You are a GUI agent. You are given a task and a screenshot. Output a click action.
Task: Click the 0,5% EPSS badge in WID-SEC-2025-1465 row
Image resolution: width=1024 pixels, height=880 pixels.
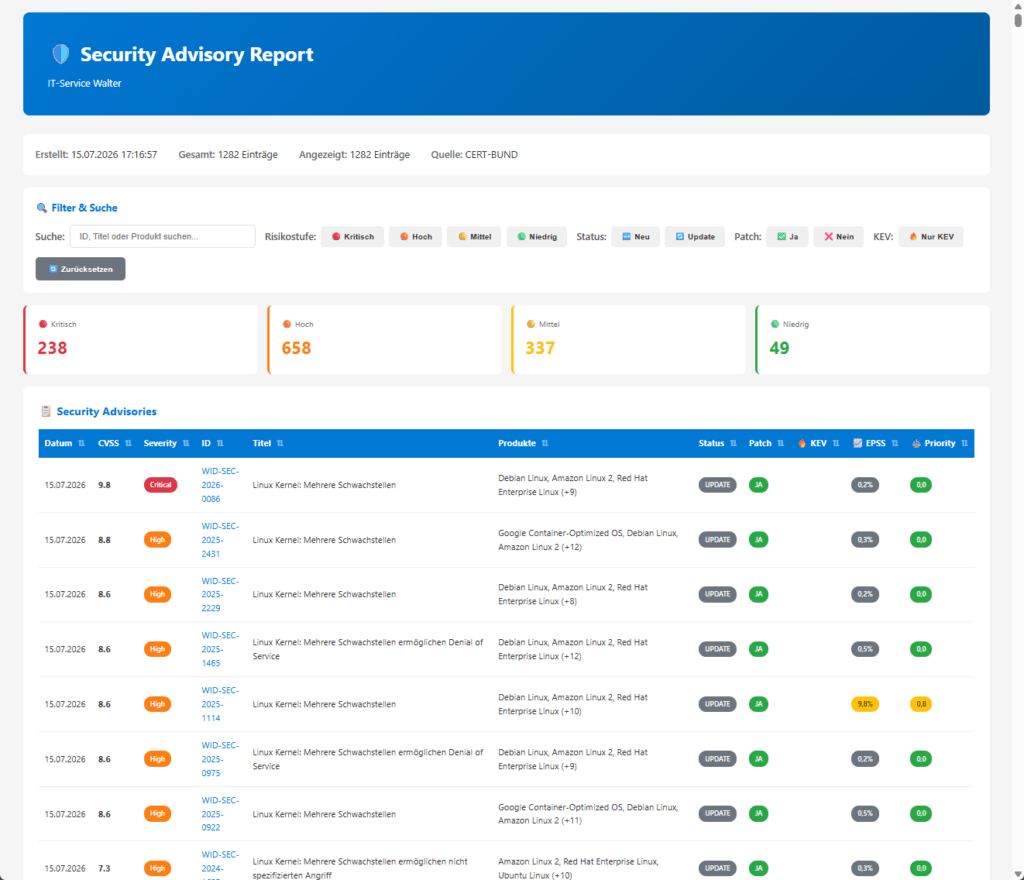pos(865,649)
